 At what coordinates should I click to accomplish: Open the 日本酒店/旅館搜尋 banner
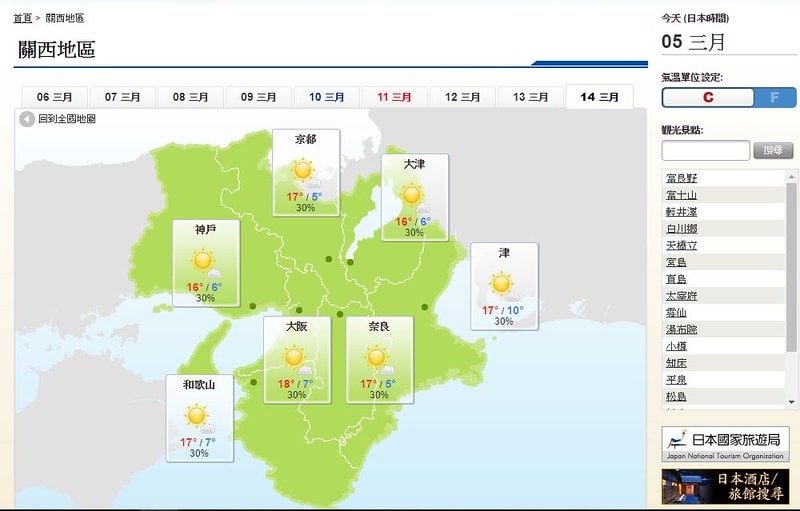click(x=725, y=487)
